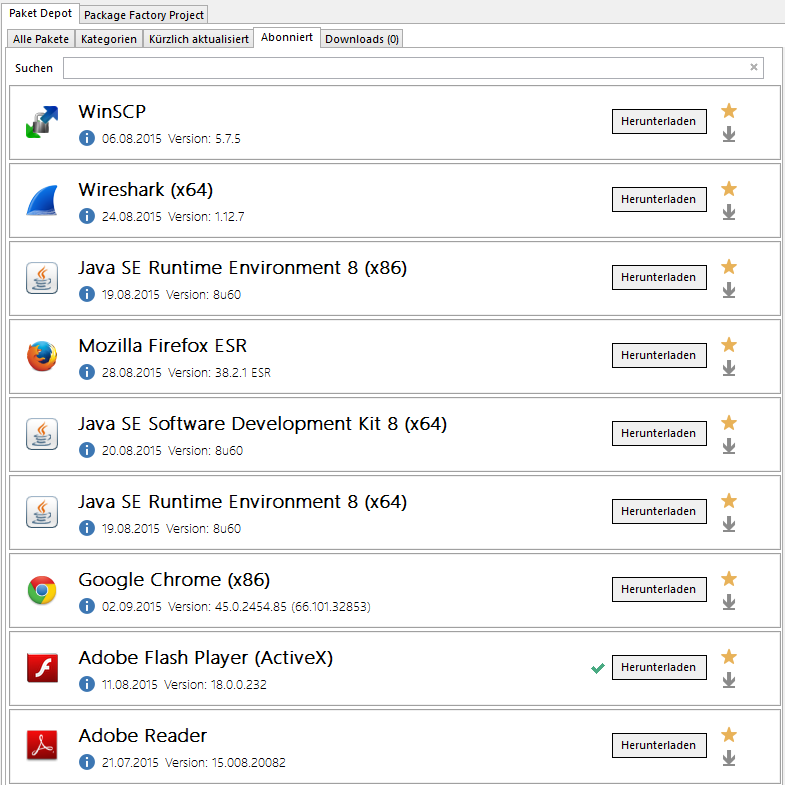Open info icon for Mozilla Firefox ESR
The height and width of the screenshot is (785, 785).
click(87, 372)
